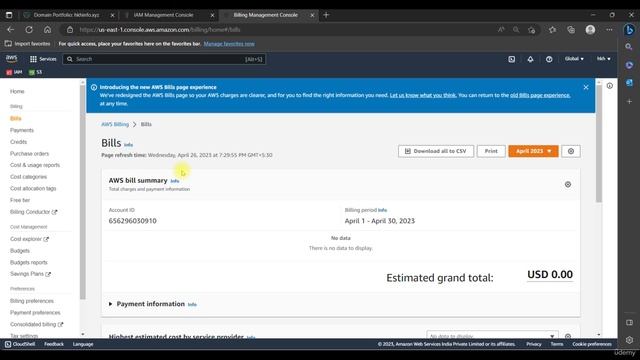This screenshot has width=640, height=360.
Task: Open Cost explorer external link
Action: click(29, 239)
